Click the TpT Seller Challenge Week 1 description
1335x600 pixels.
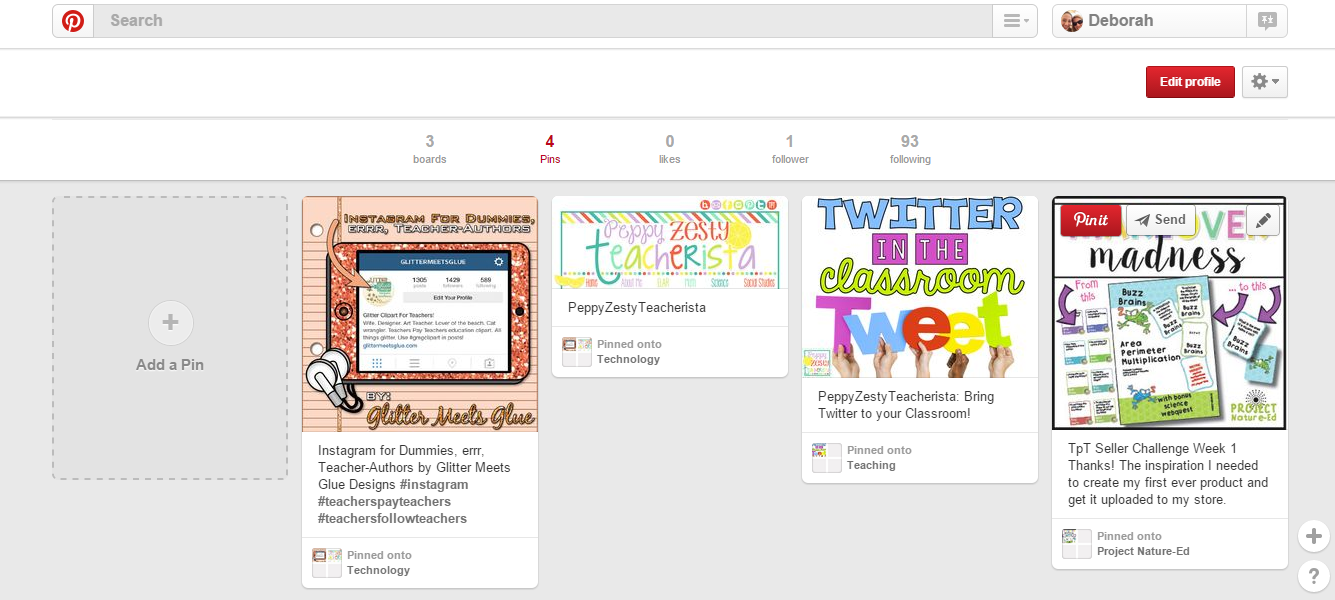1168,474
